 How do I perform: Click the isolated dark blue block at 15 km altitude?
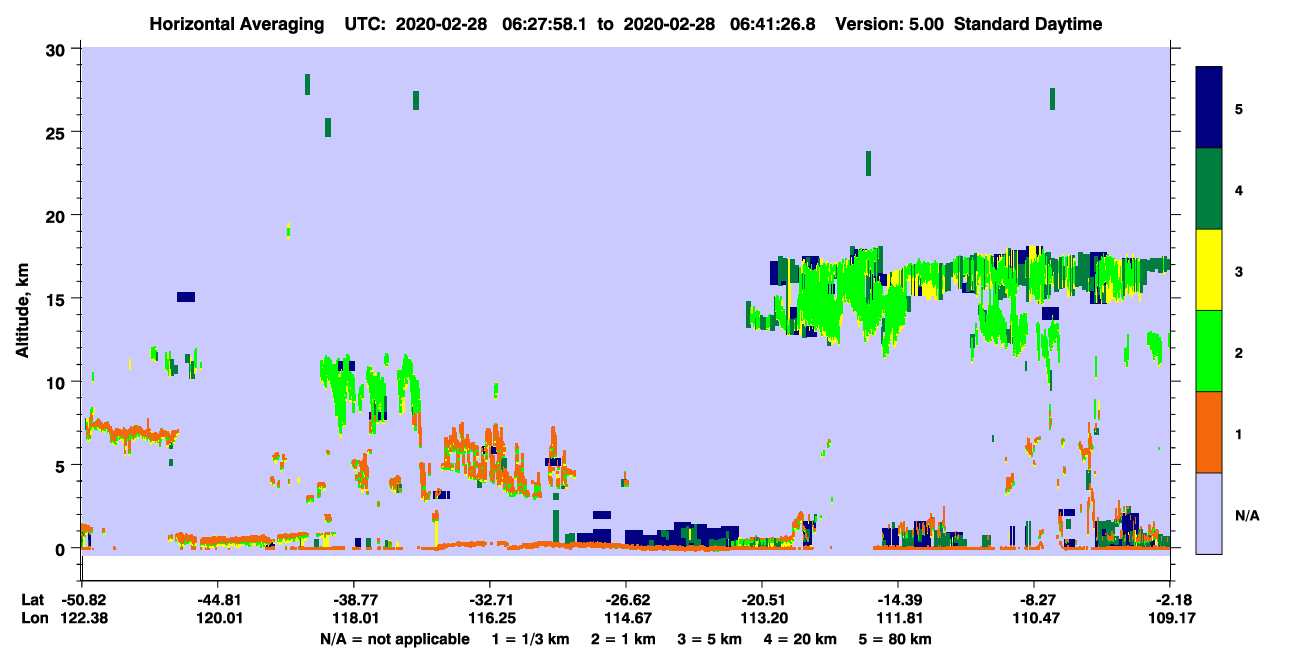click(x=186, y=297)
